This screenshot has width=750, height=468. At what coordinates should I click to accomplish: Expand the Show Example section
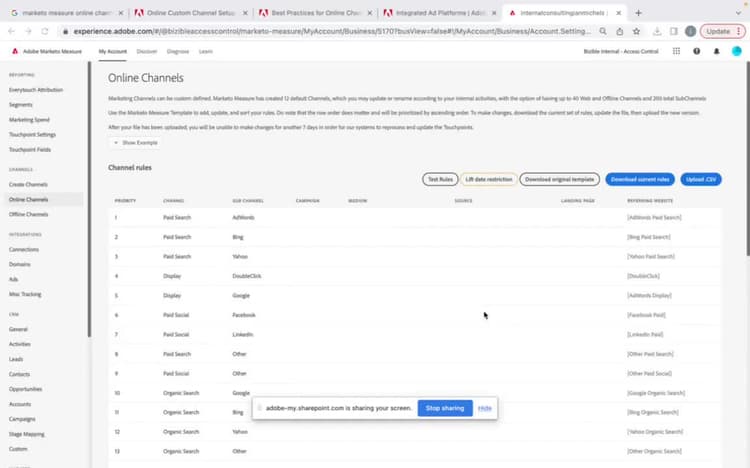136,143
